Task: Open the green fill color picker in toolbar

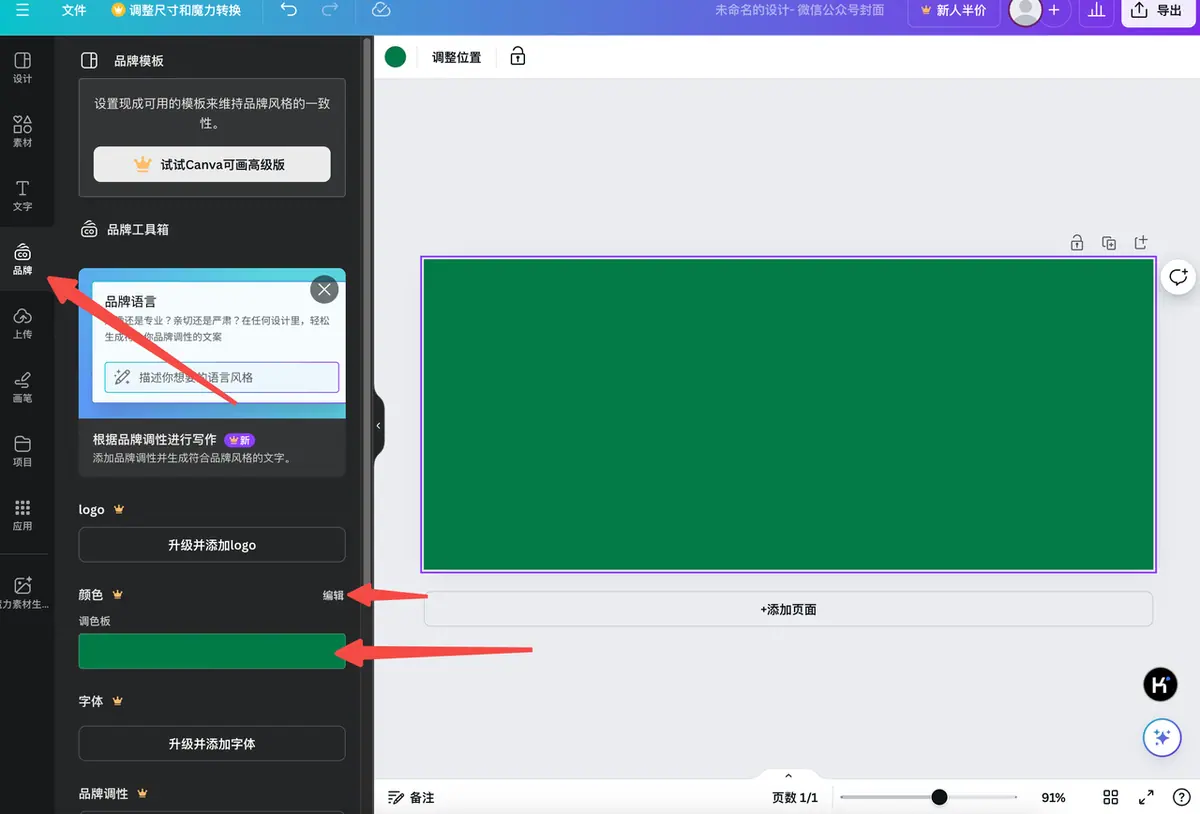Action: pyautogui.click(x=396, y=57)
